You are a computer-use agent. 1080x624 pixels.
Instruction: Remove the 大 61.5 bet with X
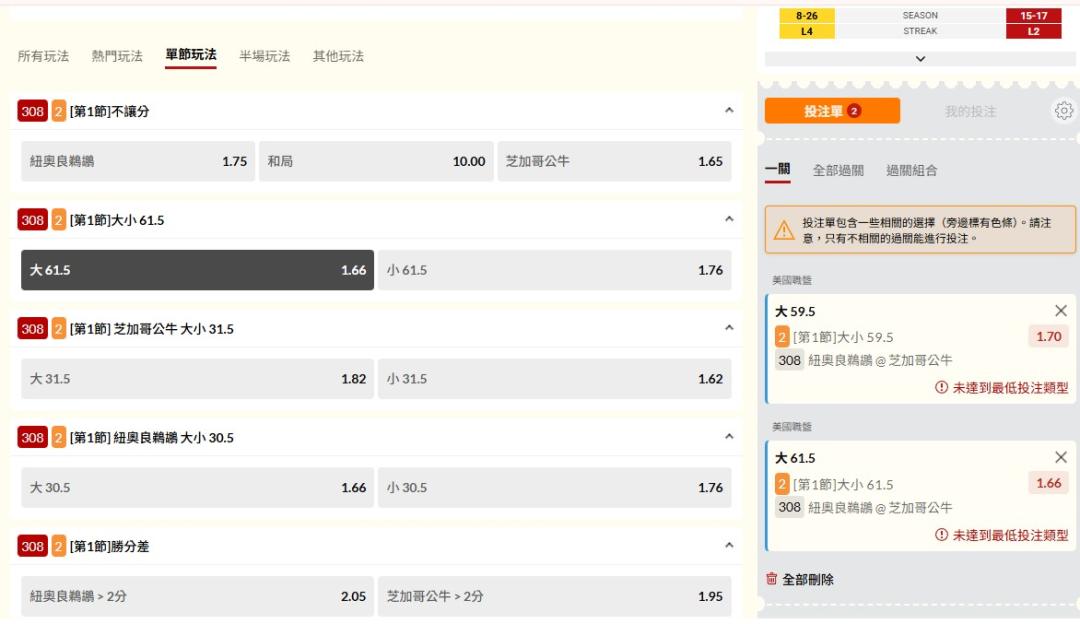[x=1061, y=457]
